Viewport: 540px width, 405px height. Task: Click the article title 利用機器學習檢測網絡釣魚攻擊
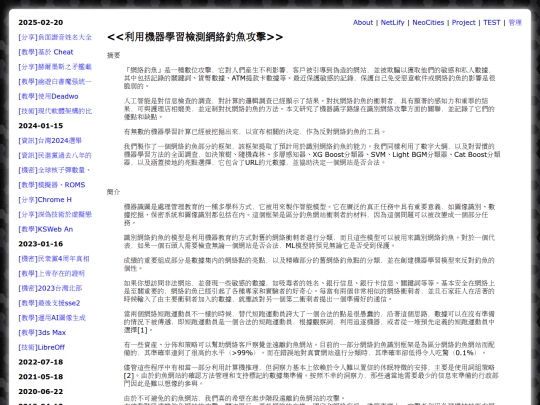pyautogui.click(x=195, y=37)
